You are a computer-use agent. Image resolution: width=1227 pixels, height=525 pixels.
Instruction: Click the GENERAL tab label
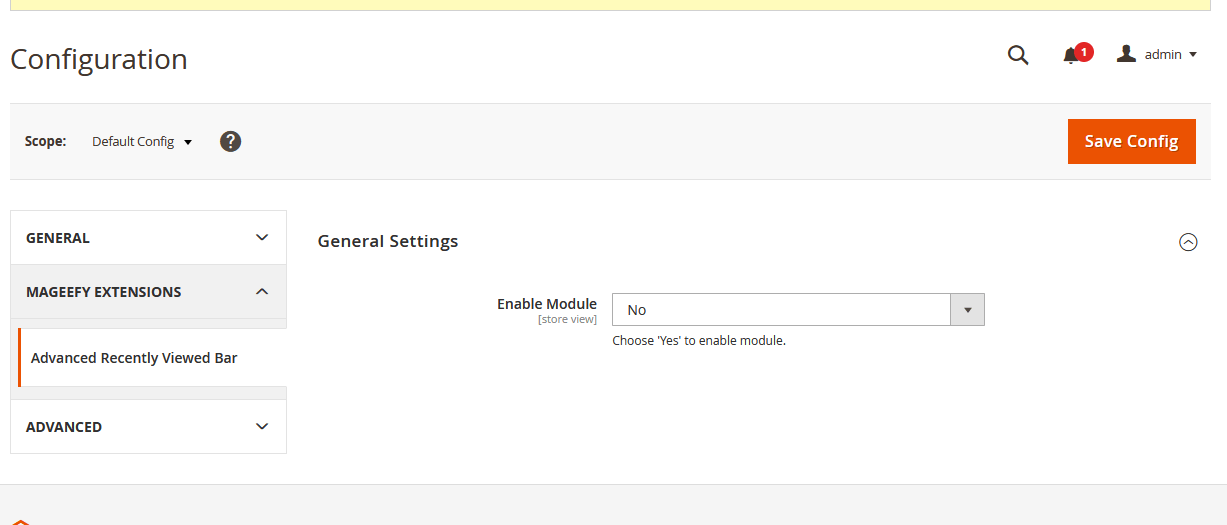coord(58,238)
